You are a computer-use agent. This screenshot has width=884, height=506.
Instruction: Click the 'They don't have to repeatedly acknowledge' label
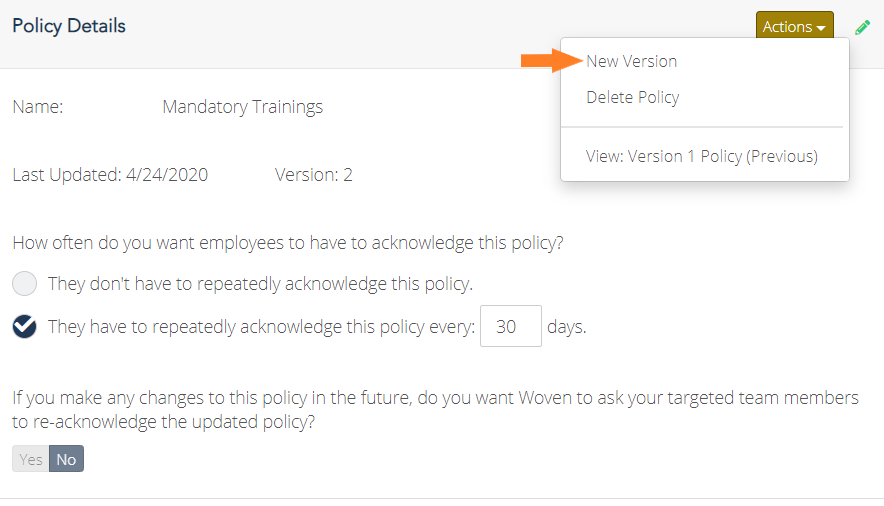[260, 283]
